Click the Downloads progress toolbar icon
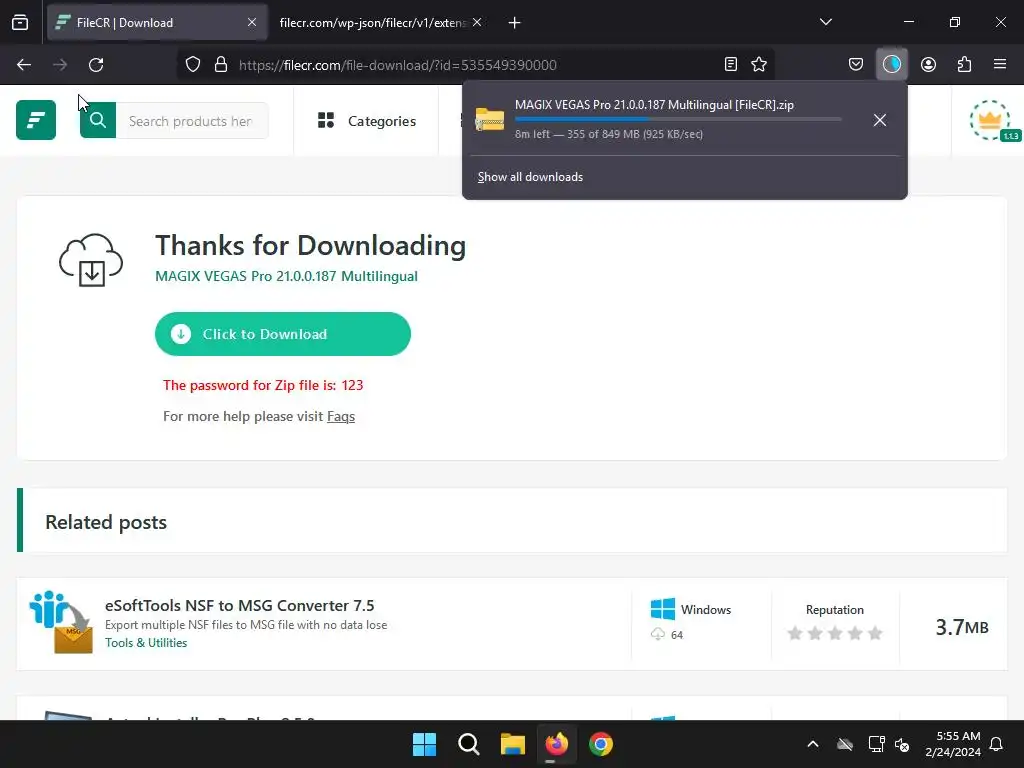 891,64
